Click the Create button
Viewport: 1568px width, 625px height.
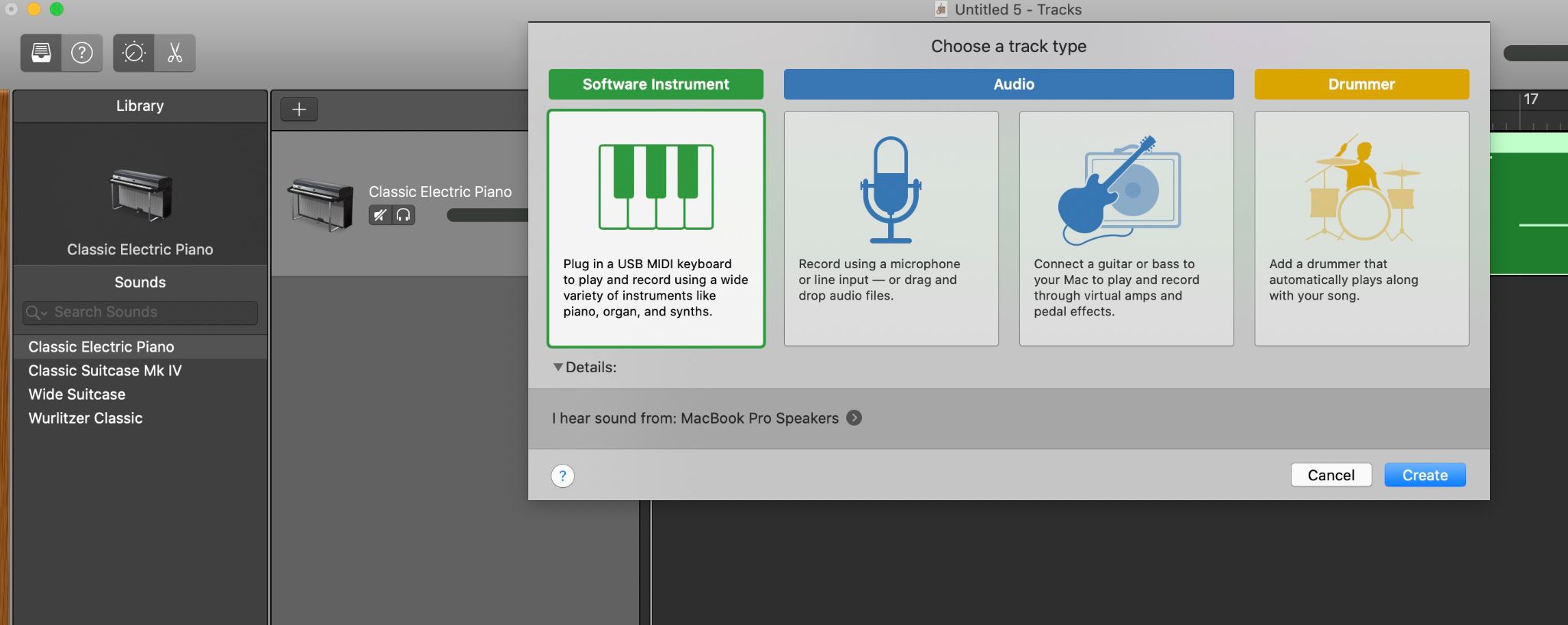pyautogui.click(x=1424, y=475)
